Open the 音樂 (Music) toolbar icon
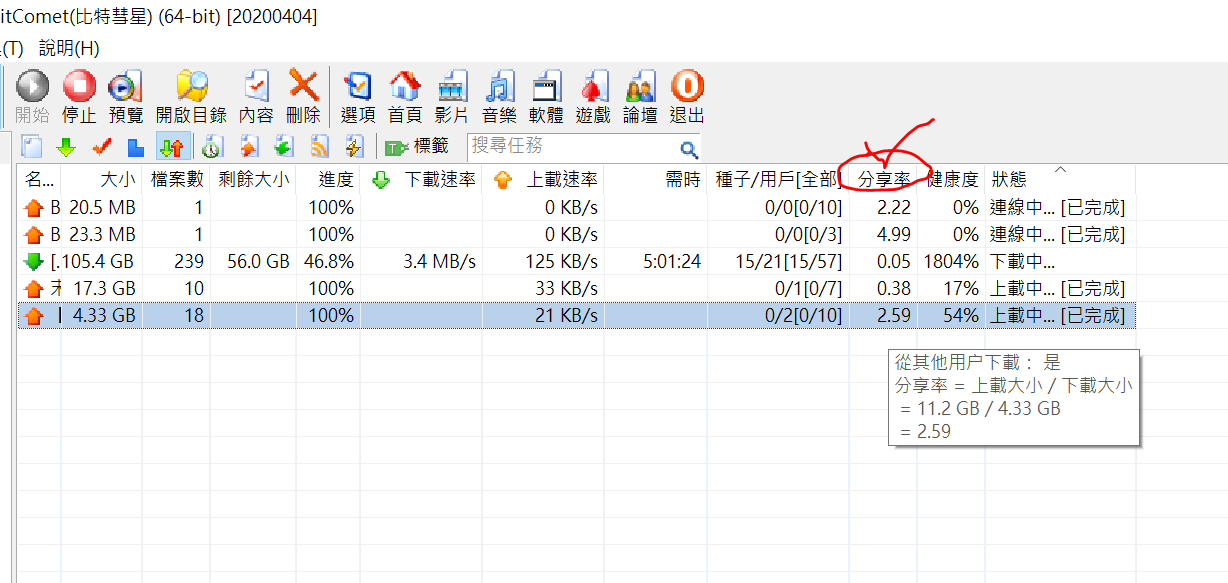This screenshot has width=1228, height=583. coord(499,97)
